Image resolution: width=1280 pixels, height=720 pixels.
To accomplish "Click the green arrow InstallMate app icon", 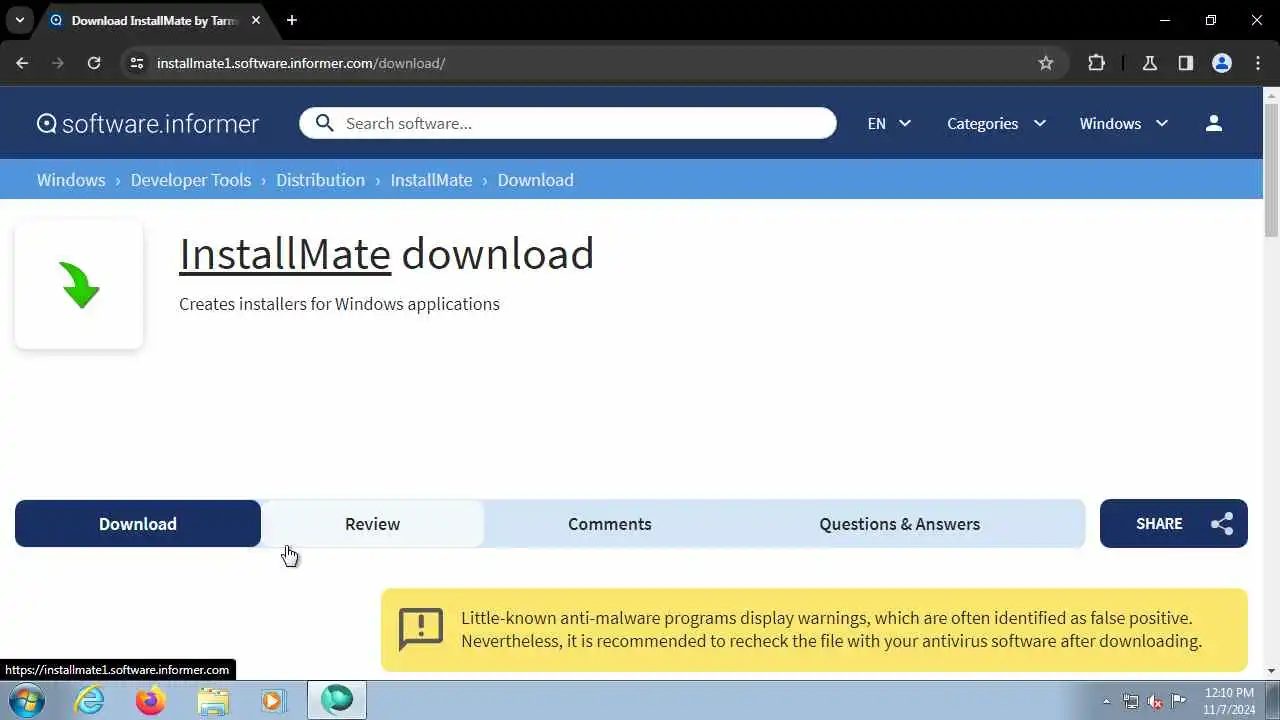I will click(79, 285).
